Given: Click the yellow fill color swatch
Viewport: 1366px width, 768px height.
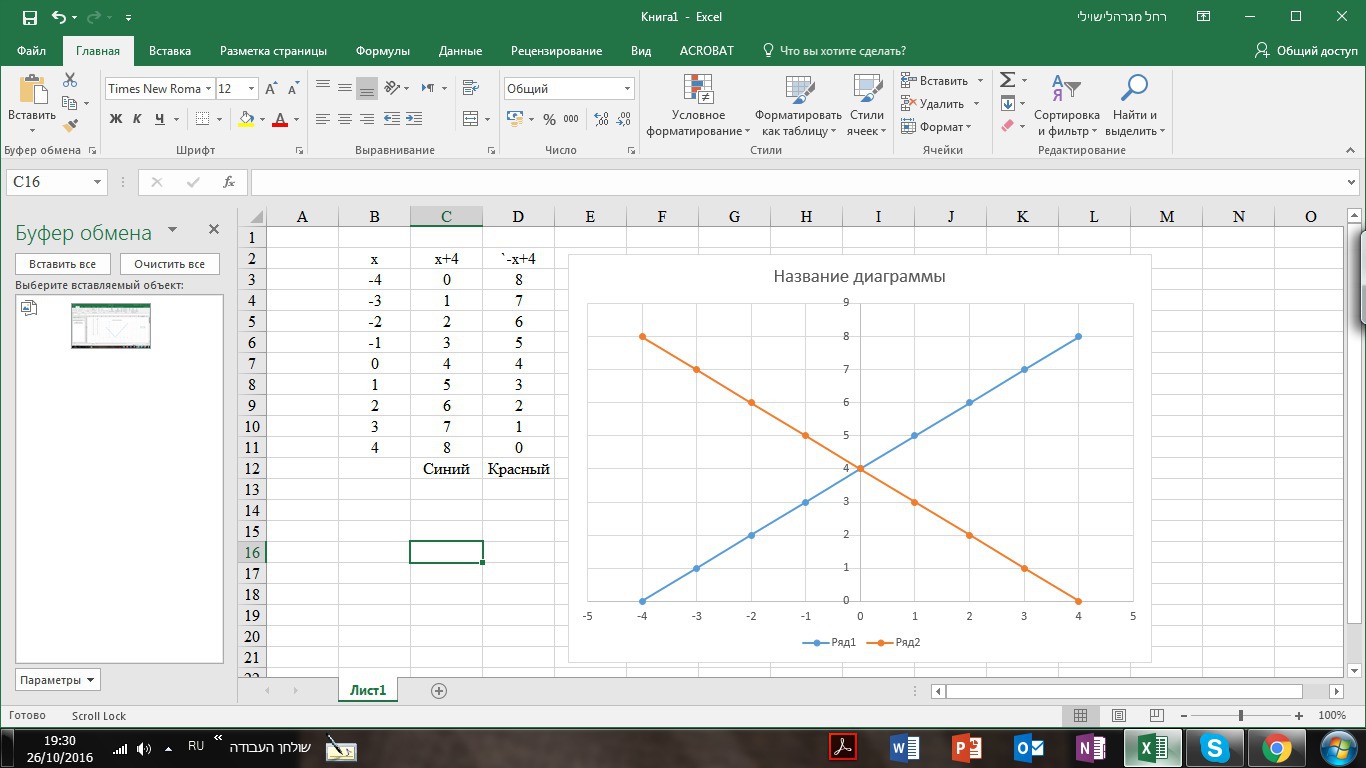Looking at the screenshot, I should (x=246, y=119).
